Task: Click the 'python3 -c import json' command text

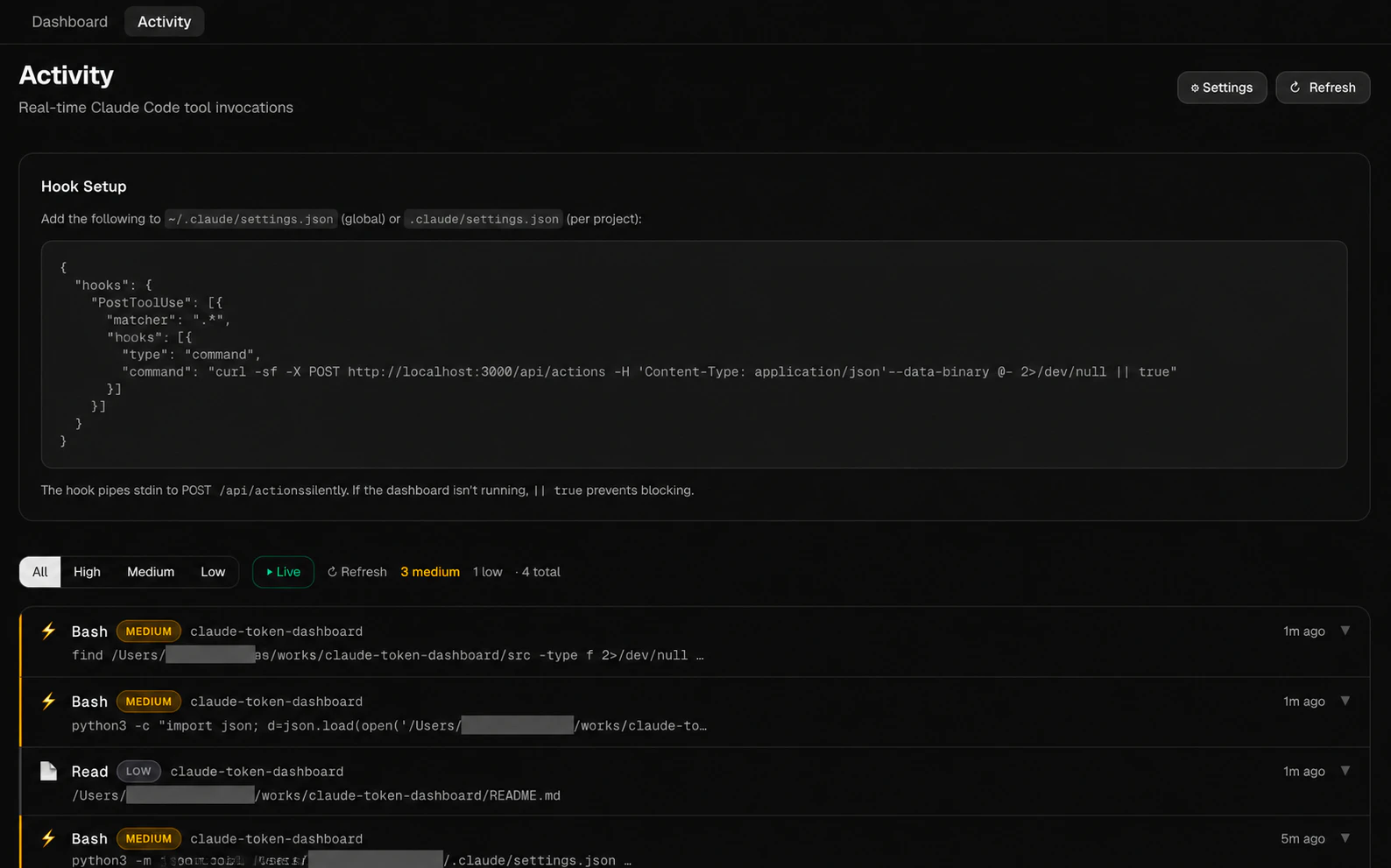Action: pyautogui.click(x=389, y=725)
